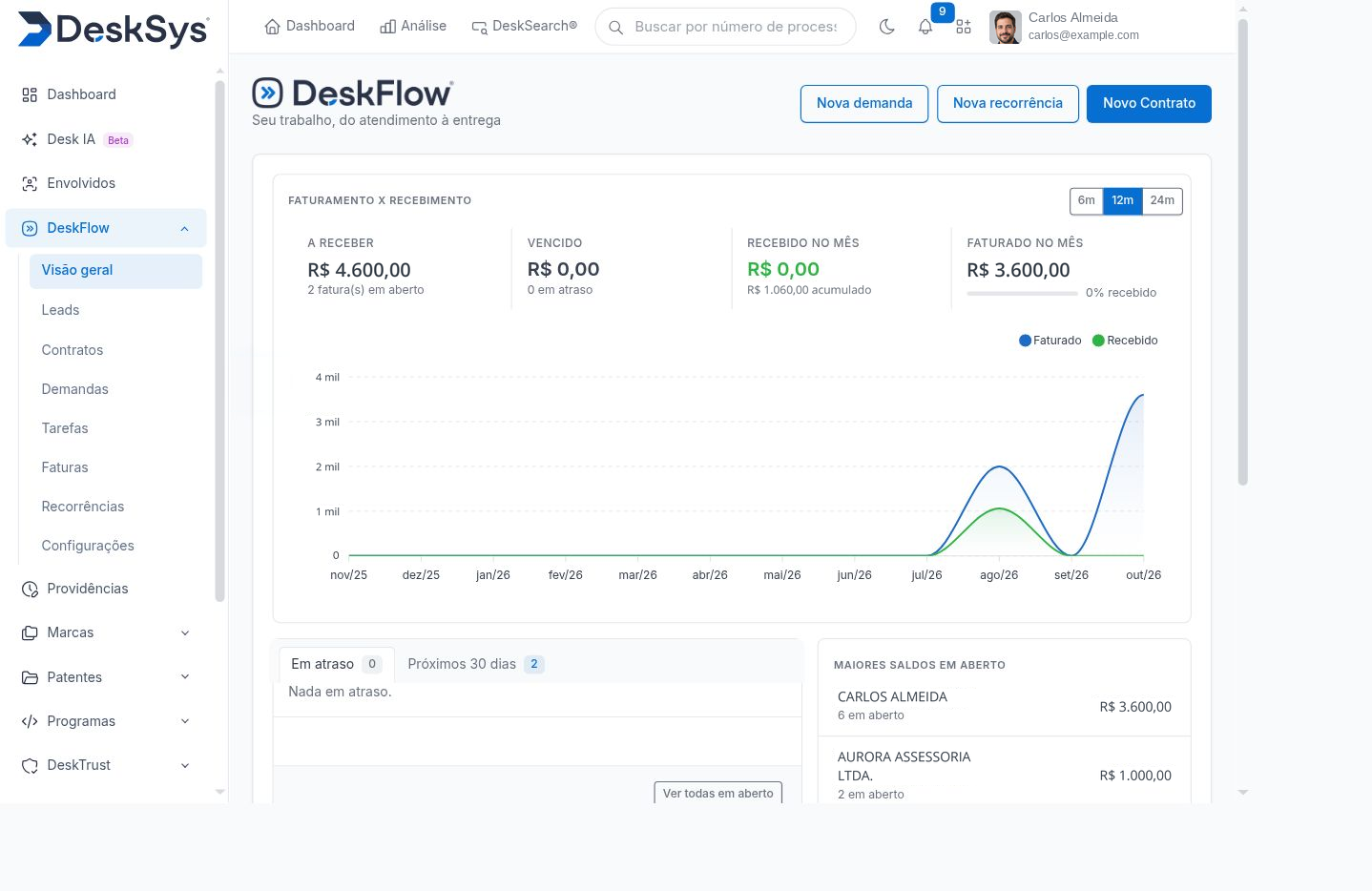1372x891 pixels.
Task: Select the 12m period option
Action: (1123, 200)
